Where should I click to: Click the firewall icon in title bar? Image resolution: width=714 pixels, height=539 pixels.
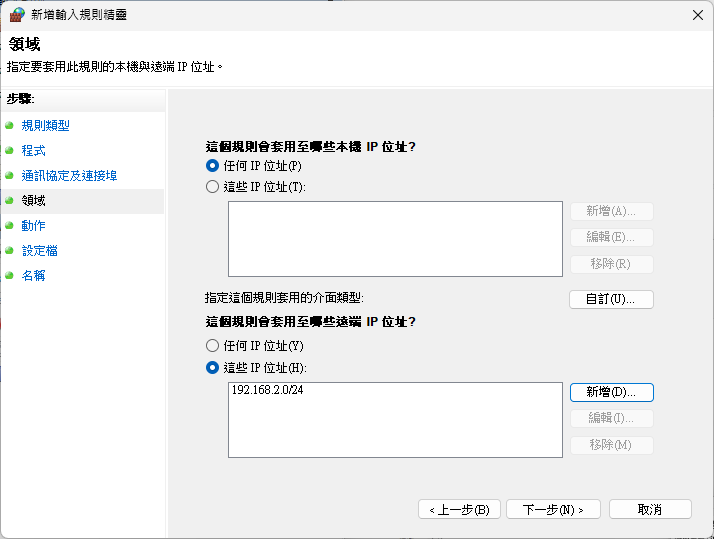click(17, 15)
